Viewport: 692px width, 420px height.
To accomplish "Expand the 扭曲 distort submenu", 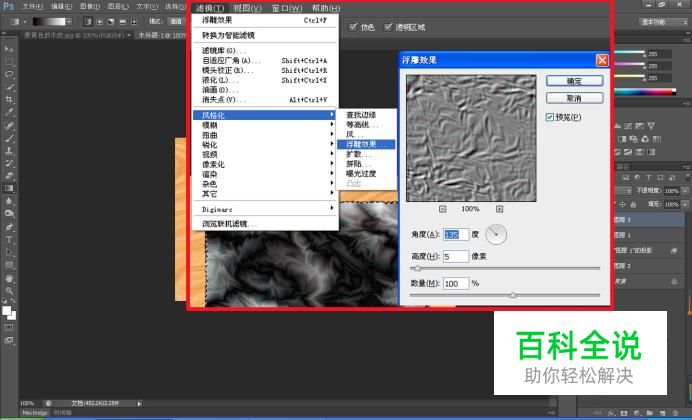I will click(265, 135).
